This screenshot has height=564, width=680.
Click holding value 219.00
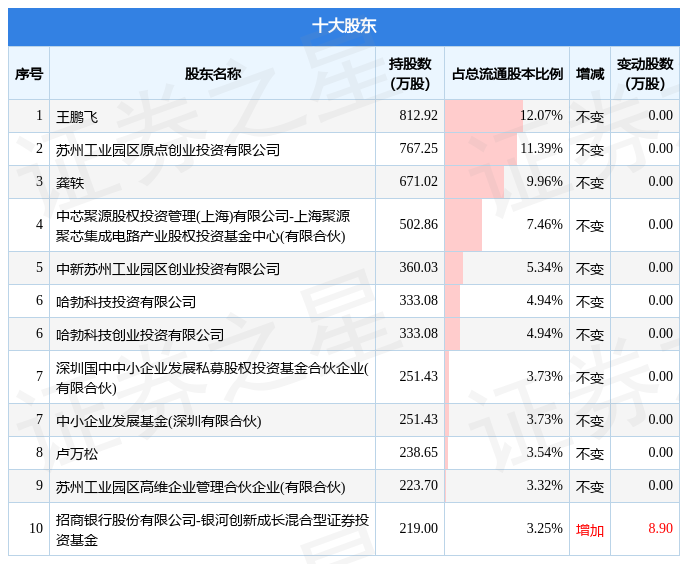(418, 528)
